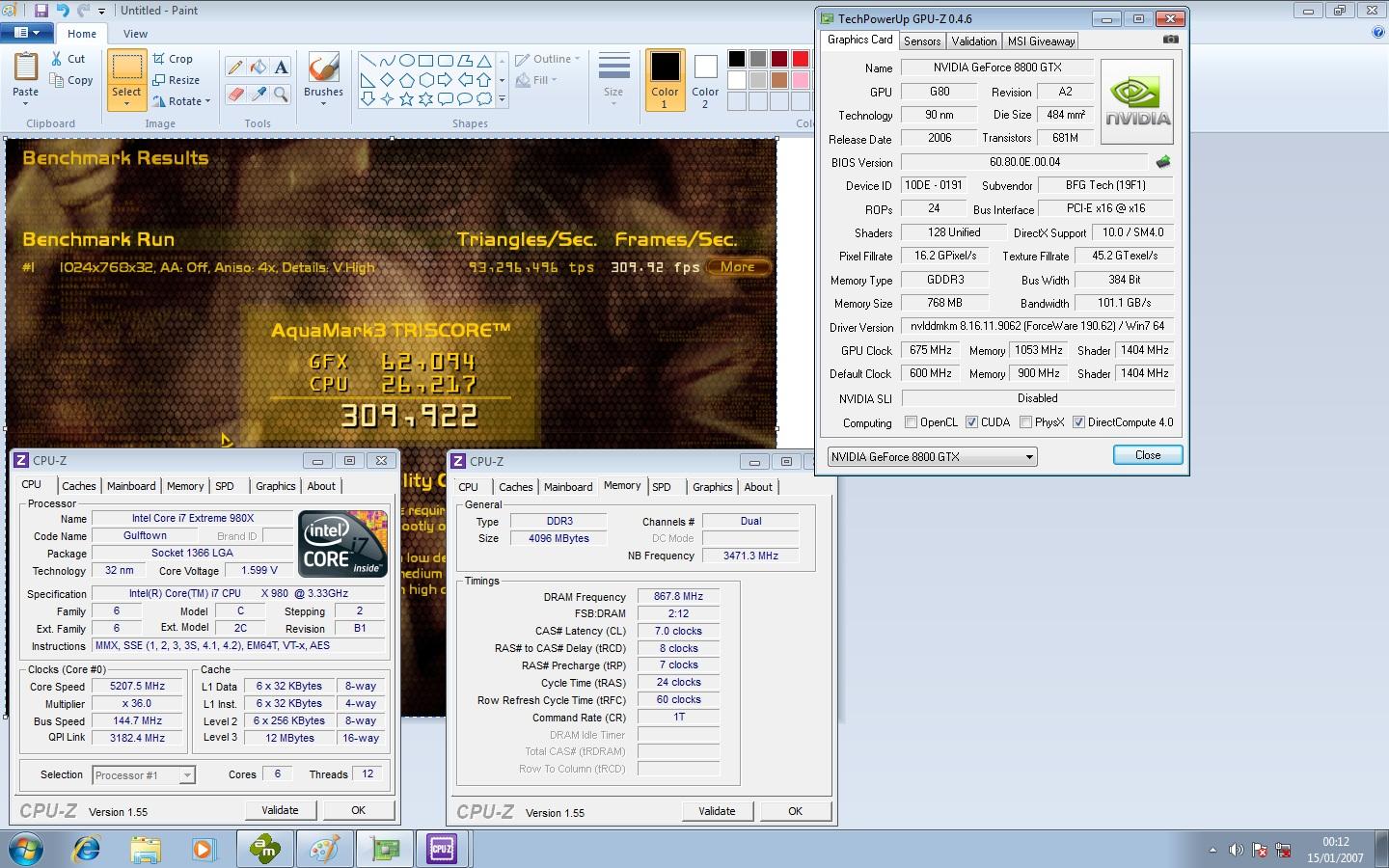This screenshot has width=1389, height=868.
Task: Open Mainboard tab in left CPU-Z window
Action: tap(131, 486)
